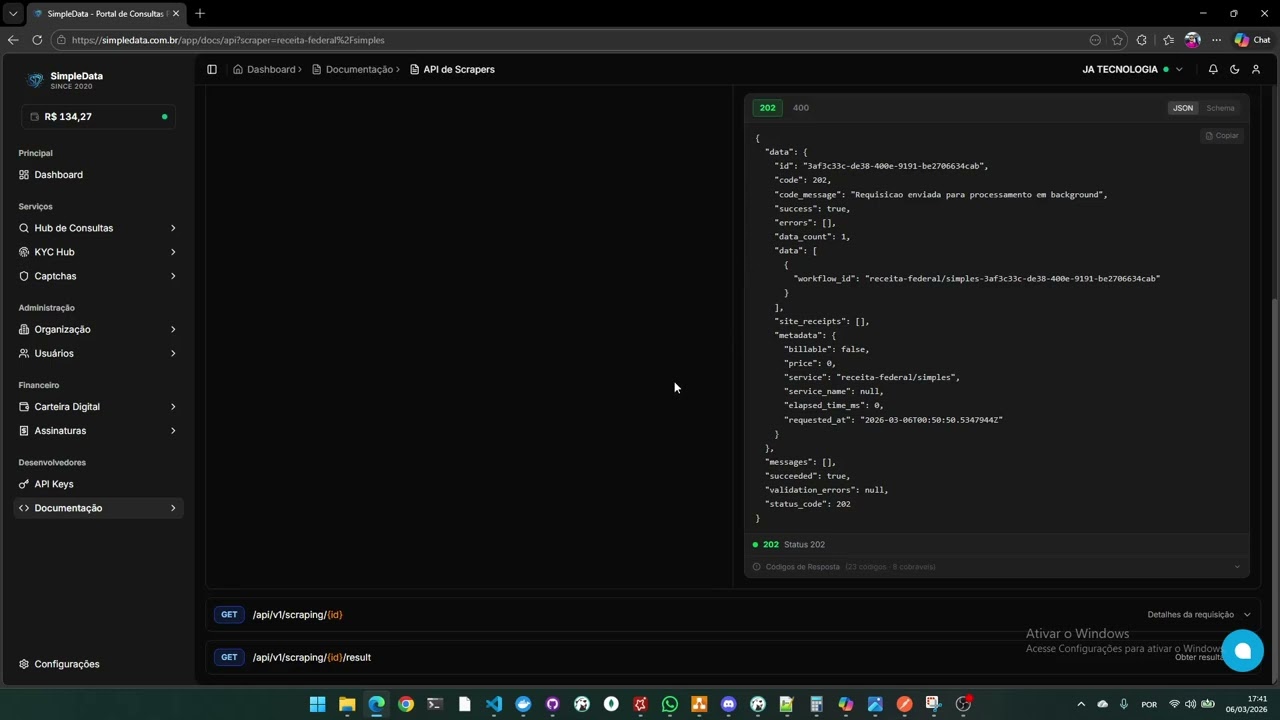Go back with the browser back arrow
Screen dimensions: 1280x720
tap(13, 40)
